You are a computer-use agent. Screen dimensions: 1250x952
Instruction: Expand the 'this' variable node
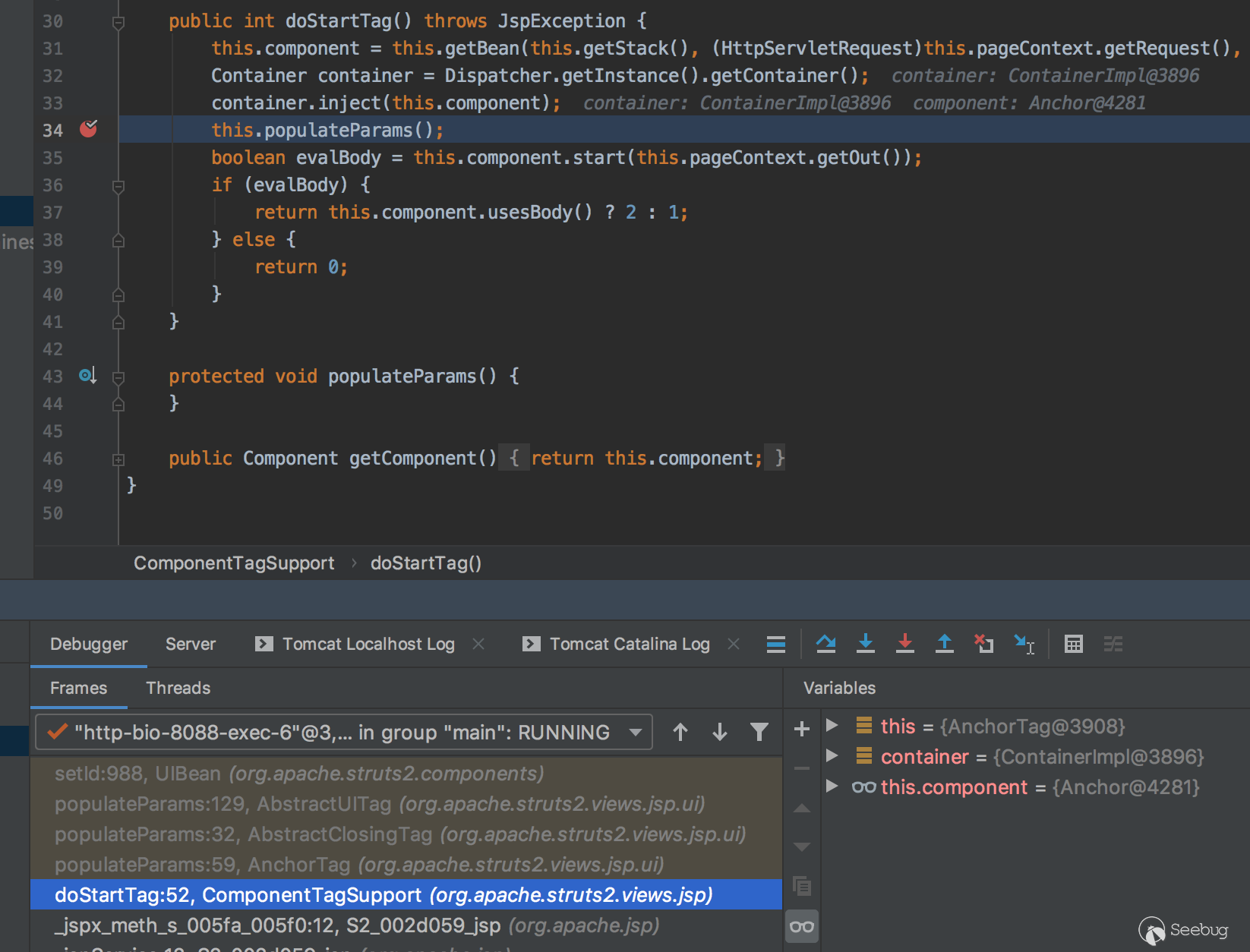click(x=832, y=726)
